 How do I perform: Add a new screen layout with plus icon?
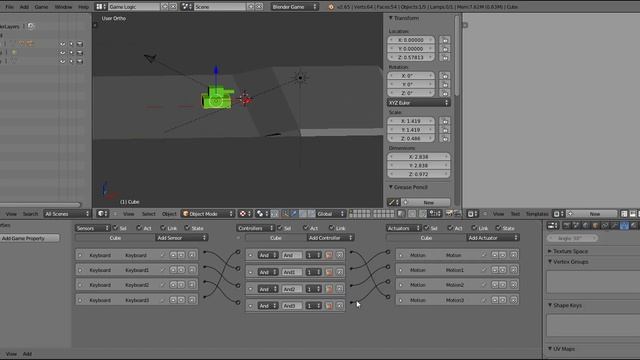(x=164, y=7)
